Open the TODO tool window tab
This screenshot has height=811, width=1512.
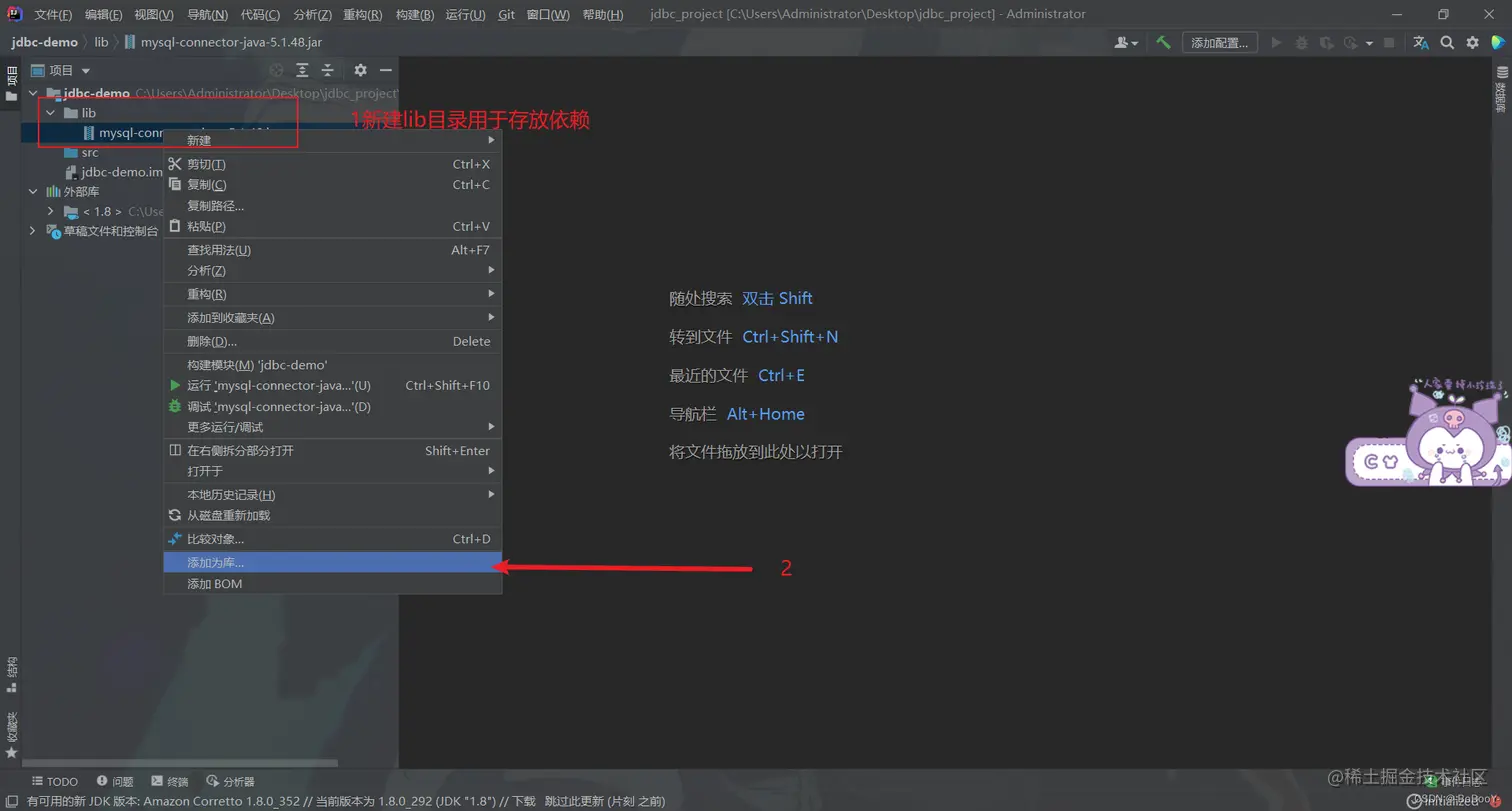[x=54, y=781]
